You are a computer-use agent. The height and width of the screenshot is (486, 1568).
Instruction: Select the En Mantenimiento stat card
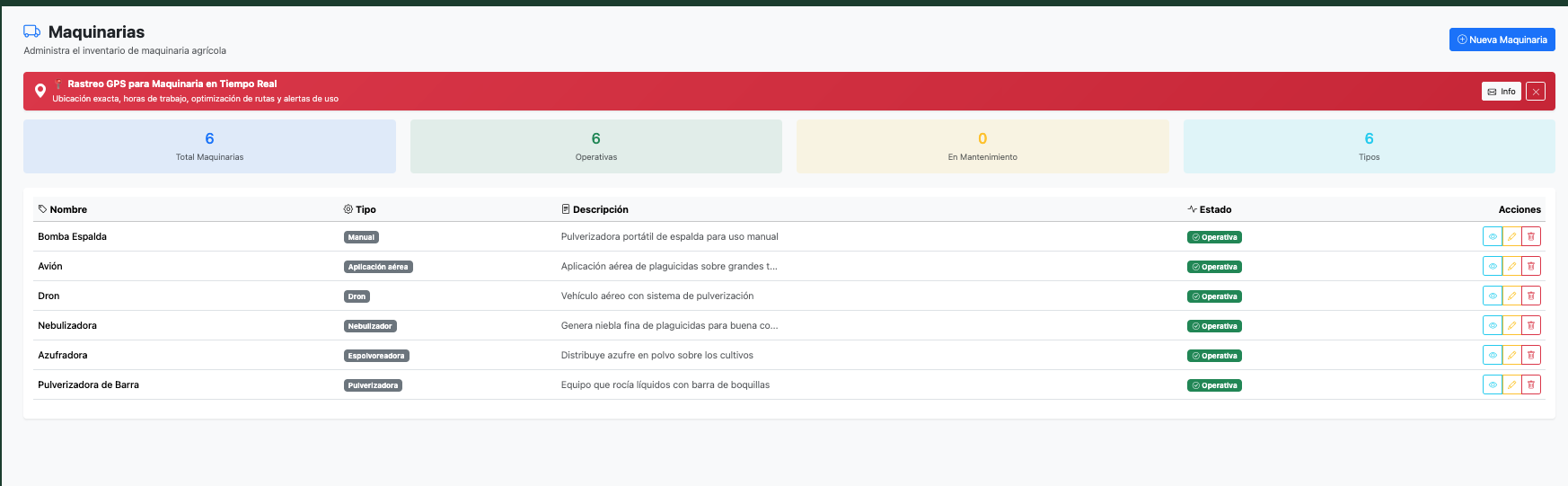982,146
